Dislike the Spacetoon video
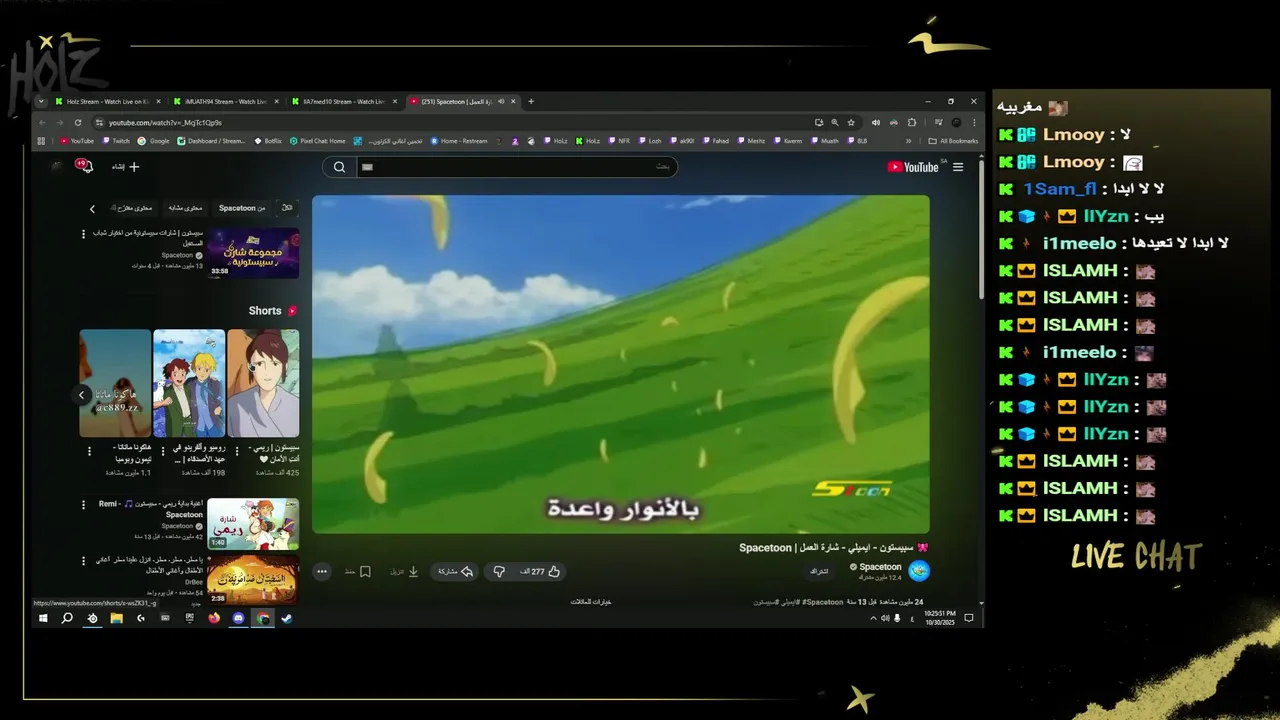The height and width of the screenshot is (720, 1280). (499, 572)
